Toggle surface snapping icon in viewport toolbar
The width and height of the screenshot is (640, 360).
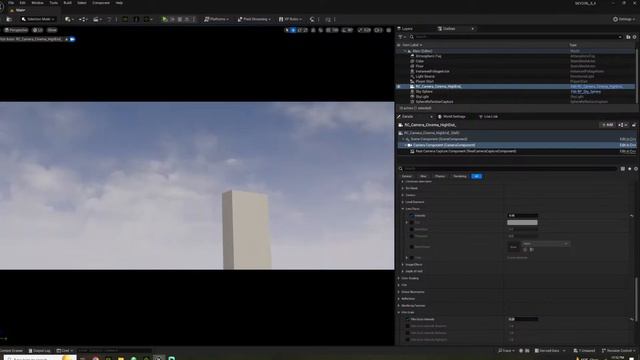click(320, 30)
